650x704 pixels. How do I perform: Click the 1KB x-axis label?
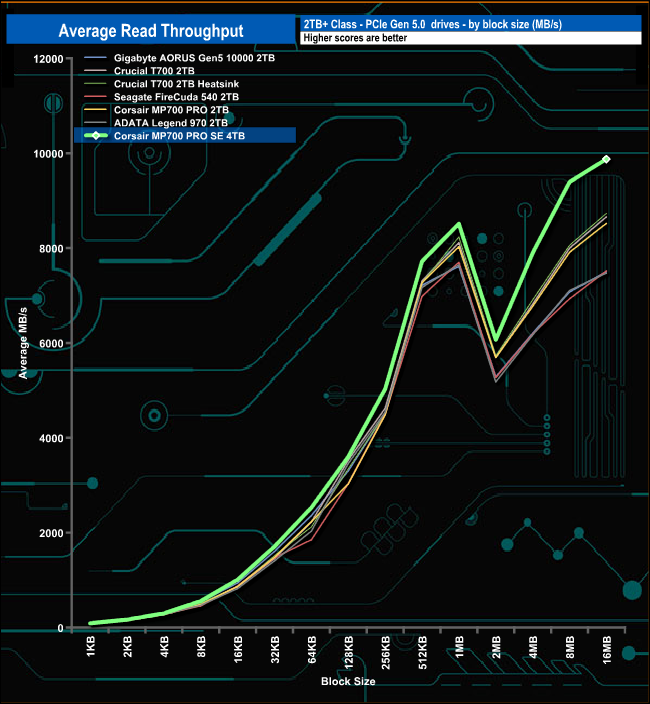pyautogui.click(x=91, y=647)
